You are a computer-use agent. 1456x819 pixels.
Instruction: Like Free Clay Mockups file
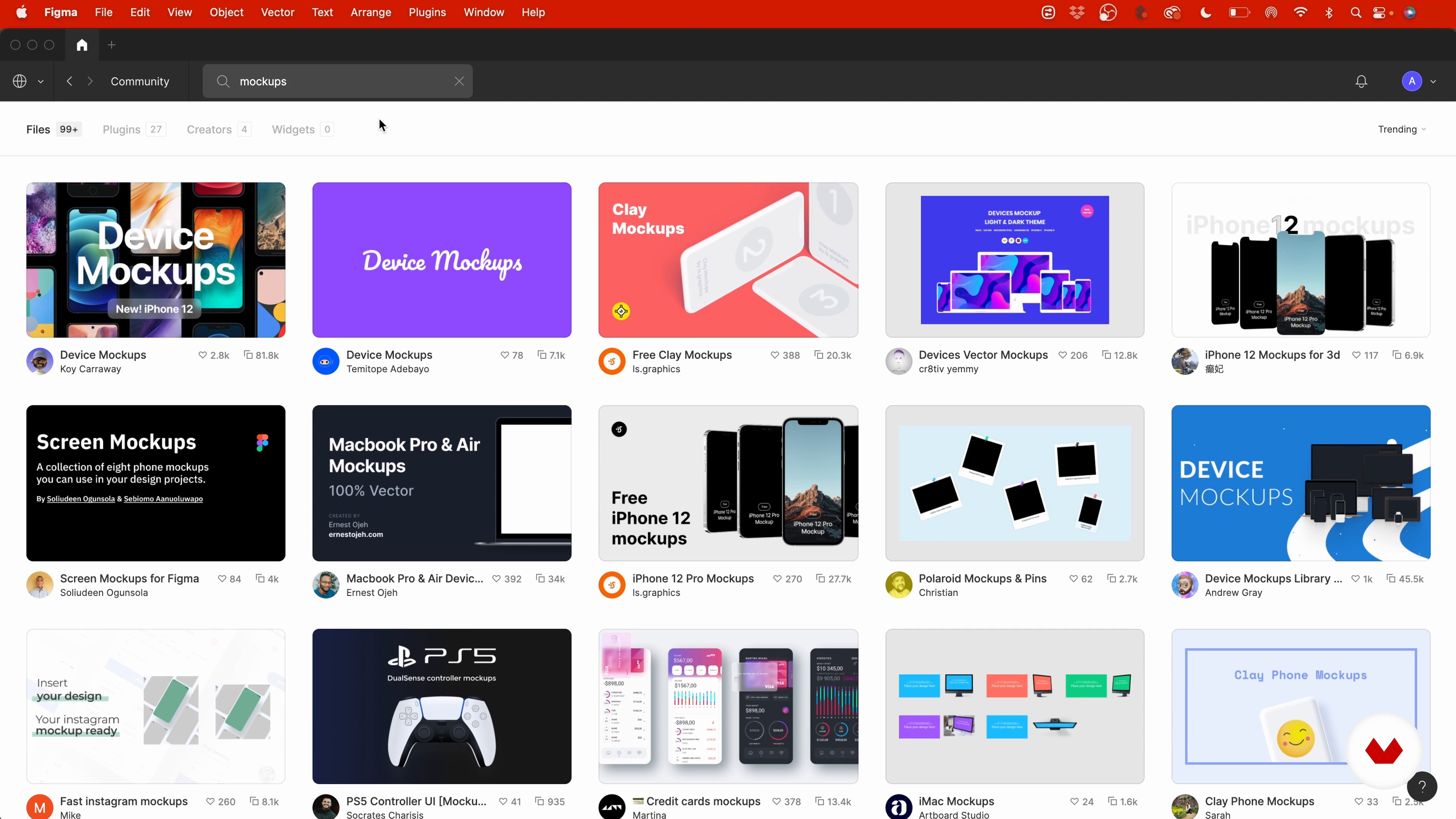point(774,355)
